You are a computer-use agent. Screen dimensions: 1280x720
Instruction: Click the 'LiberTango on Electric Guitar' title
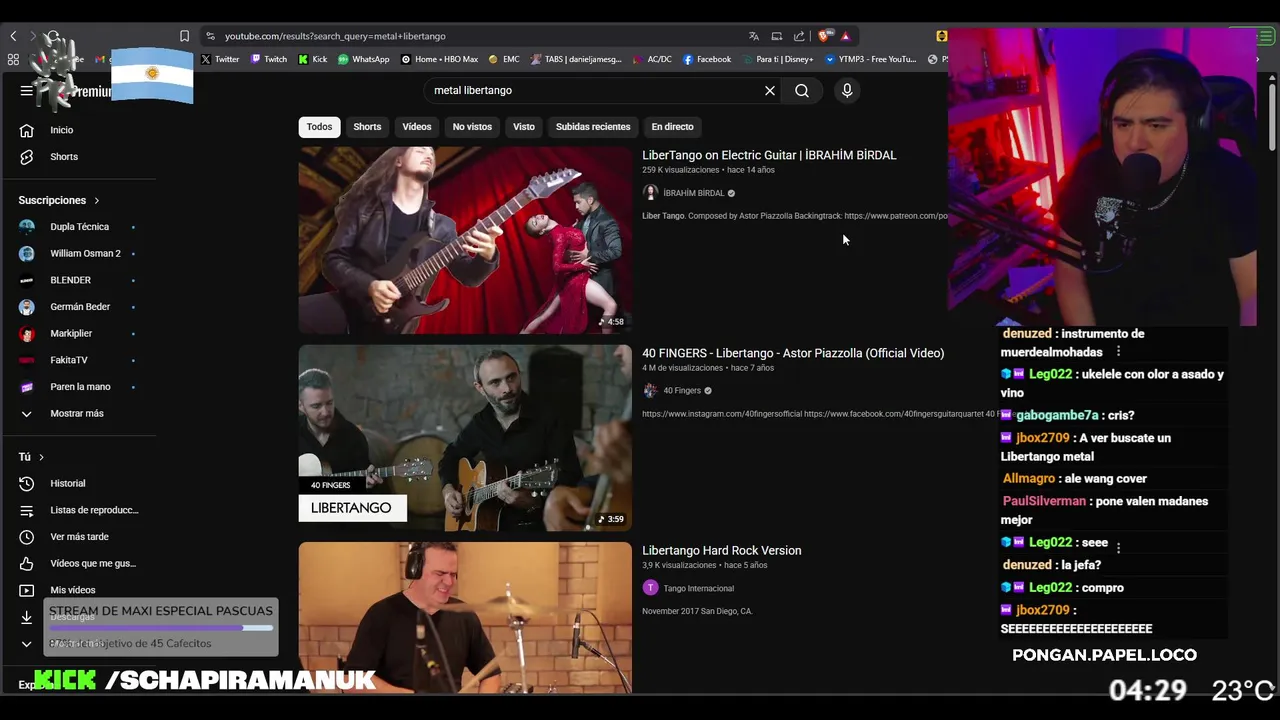[769, 155]
